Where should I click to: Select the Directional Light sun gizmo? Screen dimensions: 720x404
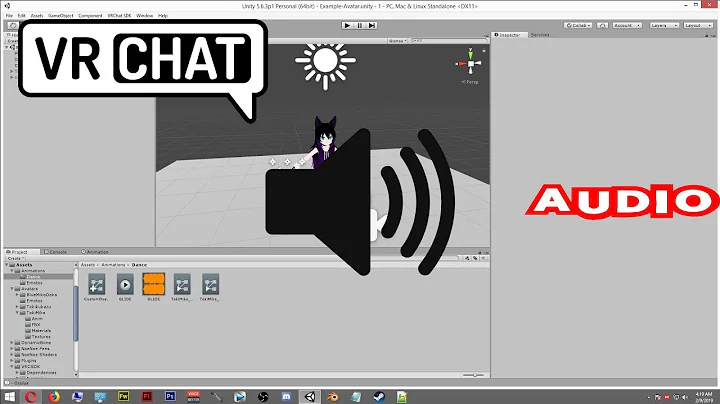pos(325,61)
